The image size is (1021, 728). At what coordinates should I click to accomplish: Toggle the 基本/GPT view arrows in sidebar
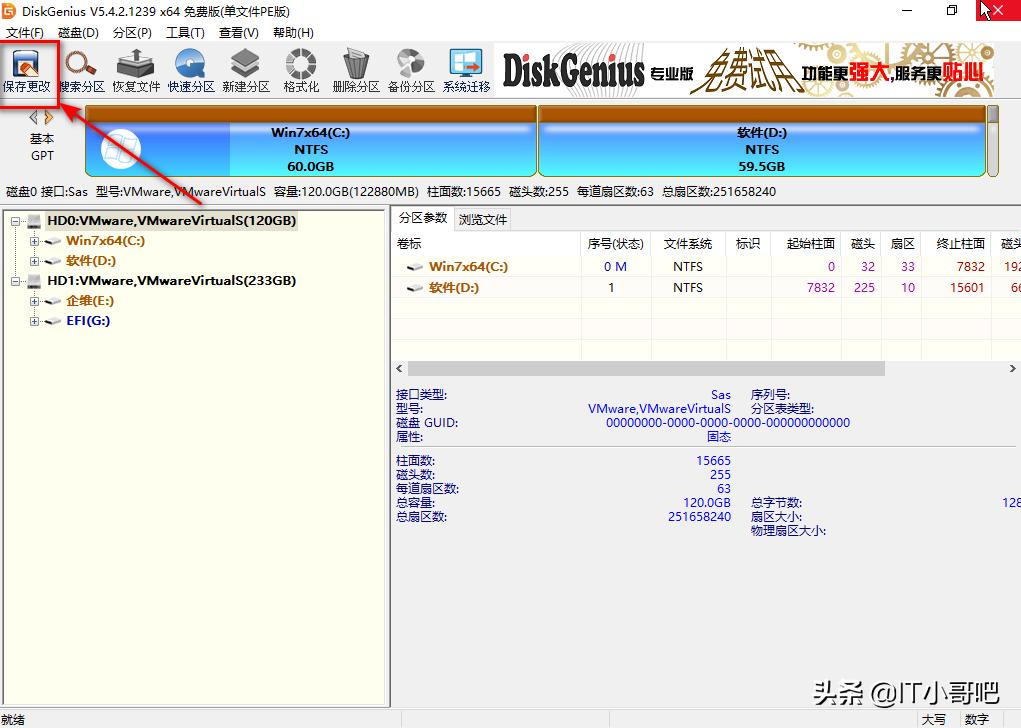tap(40, 117)
